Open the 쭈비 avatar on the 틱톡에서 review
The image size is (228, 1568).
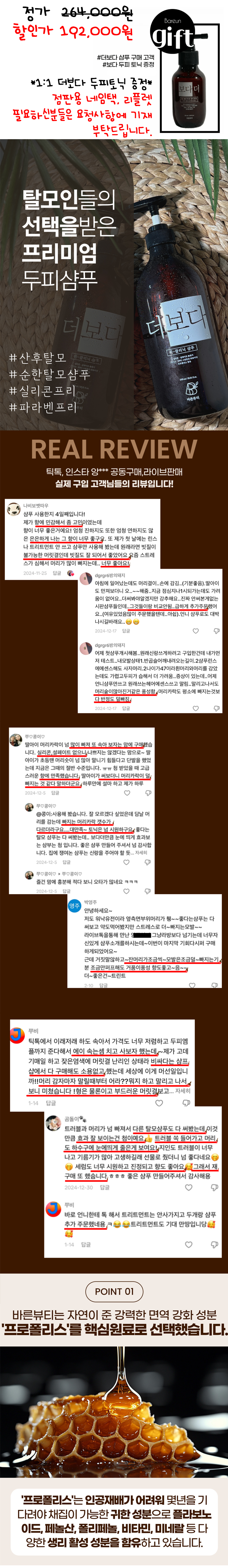point(18,1034)
